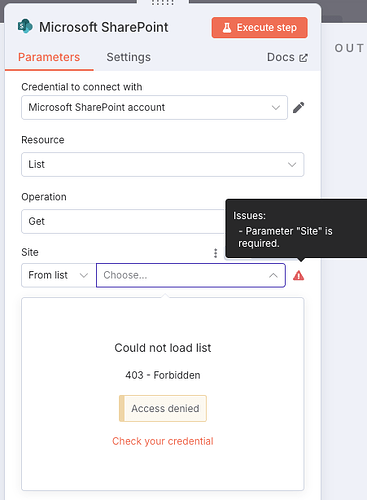Click the drag handle dots above the panel
Screen dimensions: 367x500
163,3
